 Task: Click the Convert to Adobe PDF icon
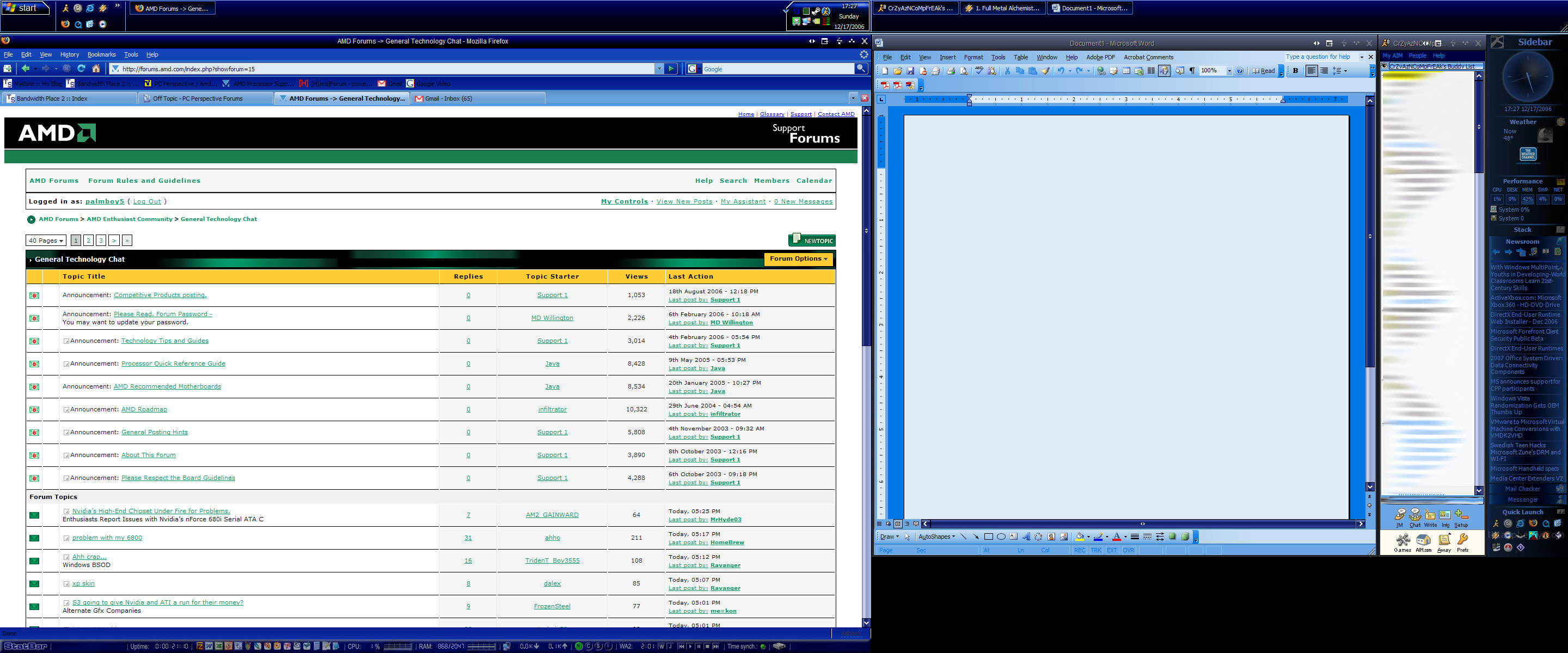coord(885,85)
